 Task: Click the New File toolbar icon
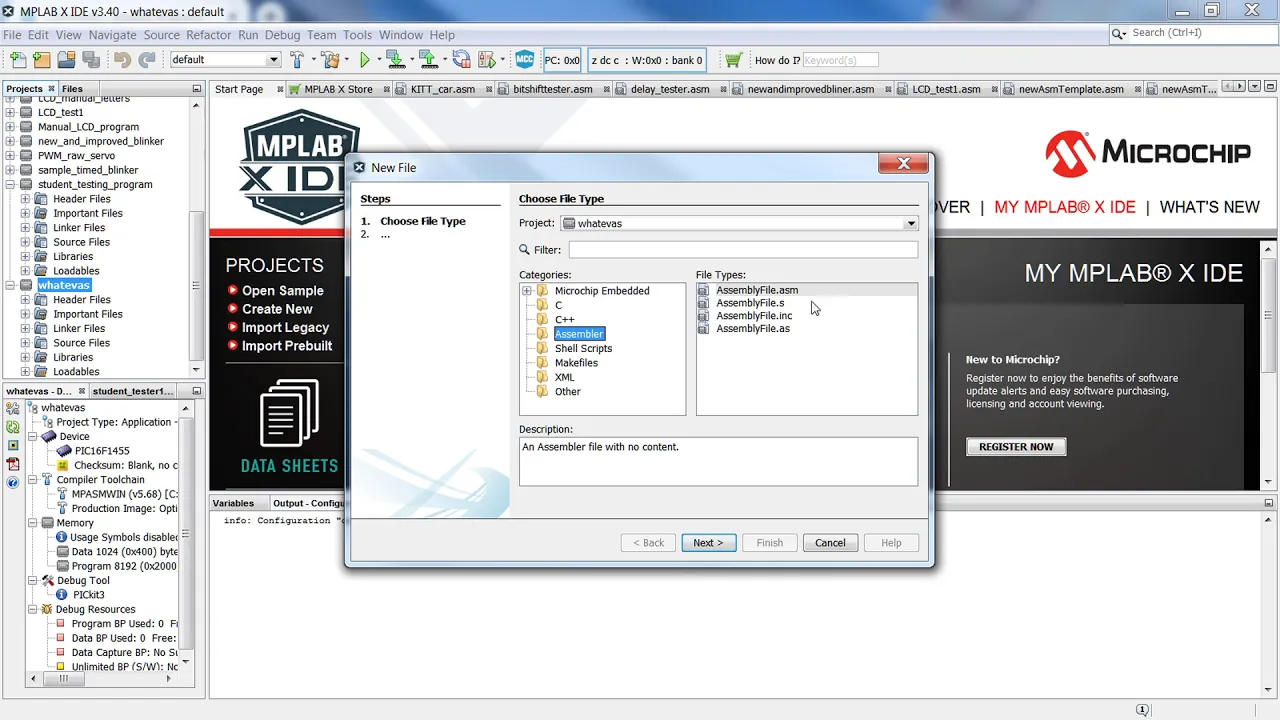coord(19,60)
